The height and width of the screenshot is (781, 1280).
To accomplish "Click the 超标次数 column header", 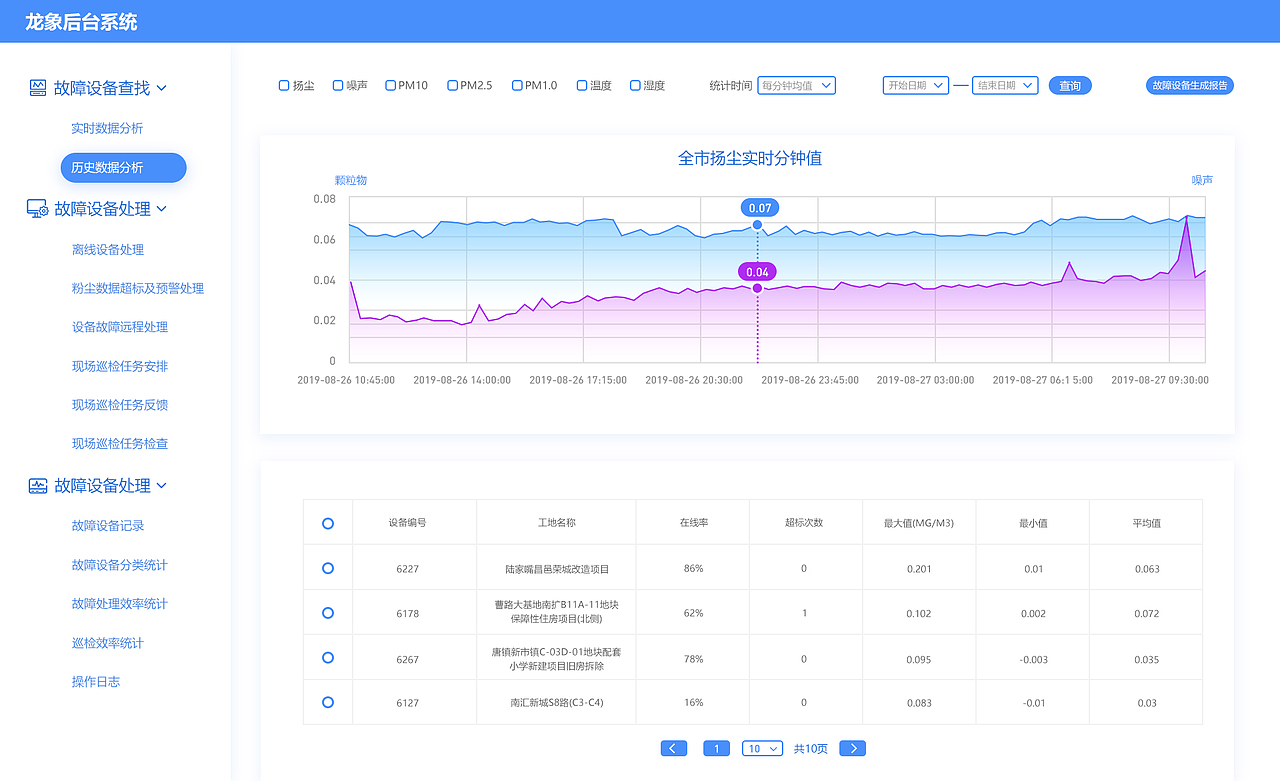I will pos(804,523).
